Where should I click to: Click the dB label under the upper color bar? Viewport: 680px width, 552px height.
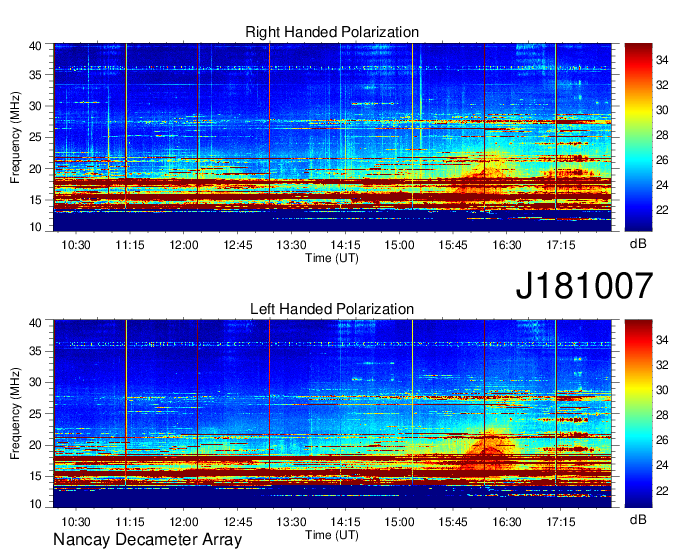click(638, 244)
